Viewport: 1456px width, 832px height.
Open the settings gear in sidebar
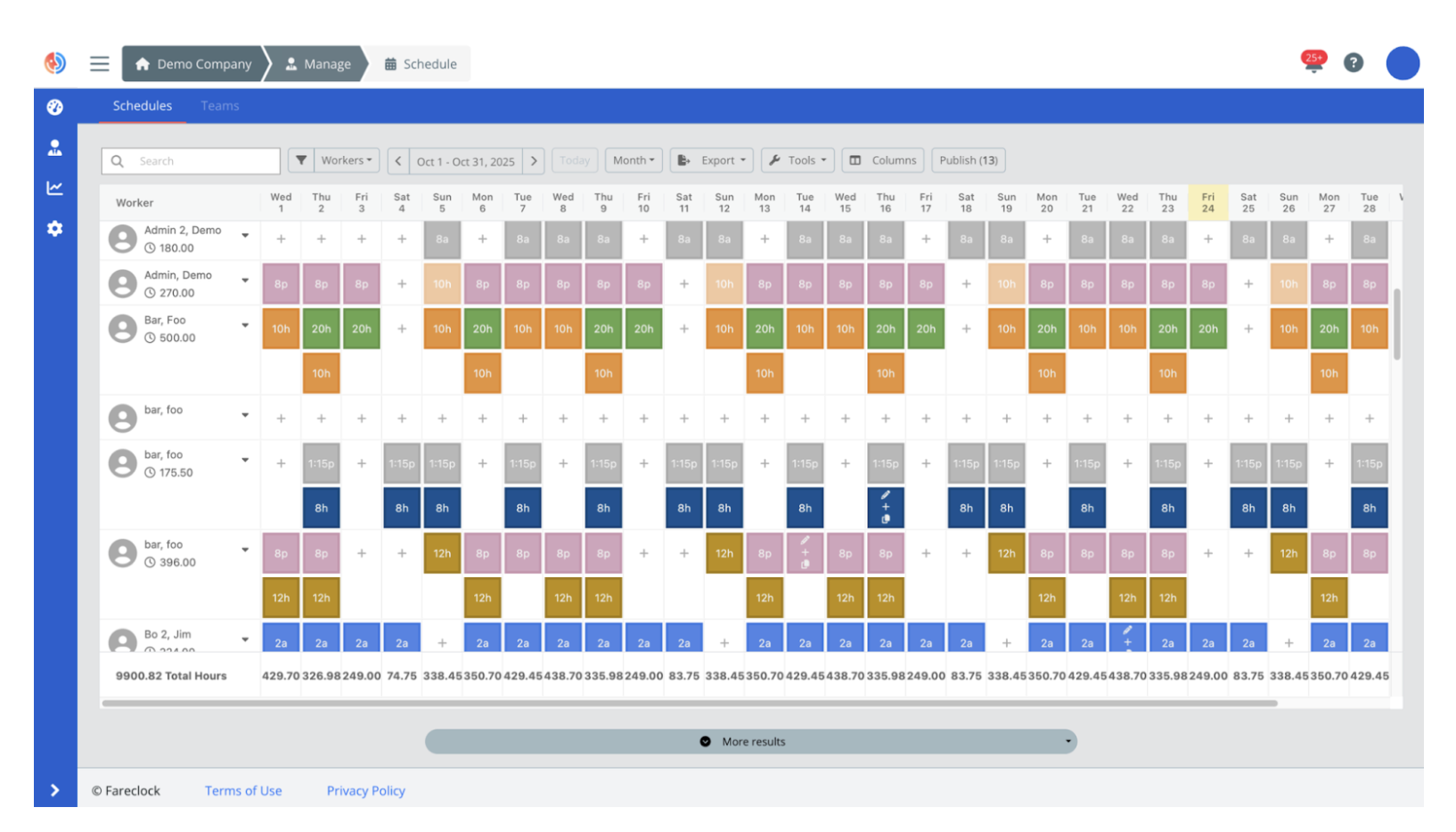coord(55,229)
